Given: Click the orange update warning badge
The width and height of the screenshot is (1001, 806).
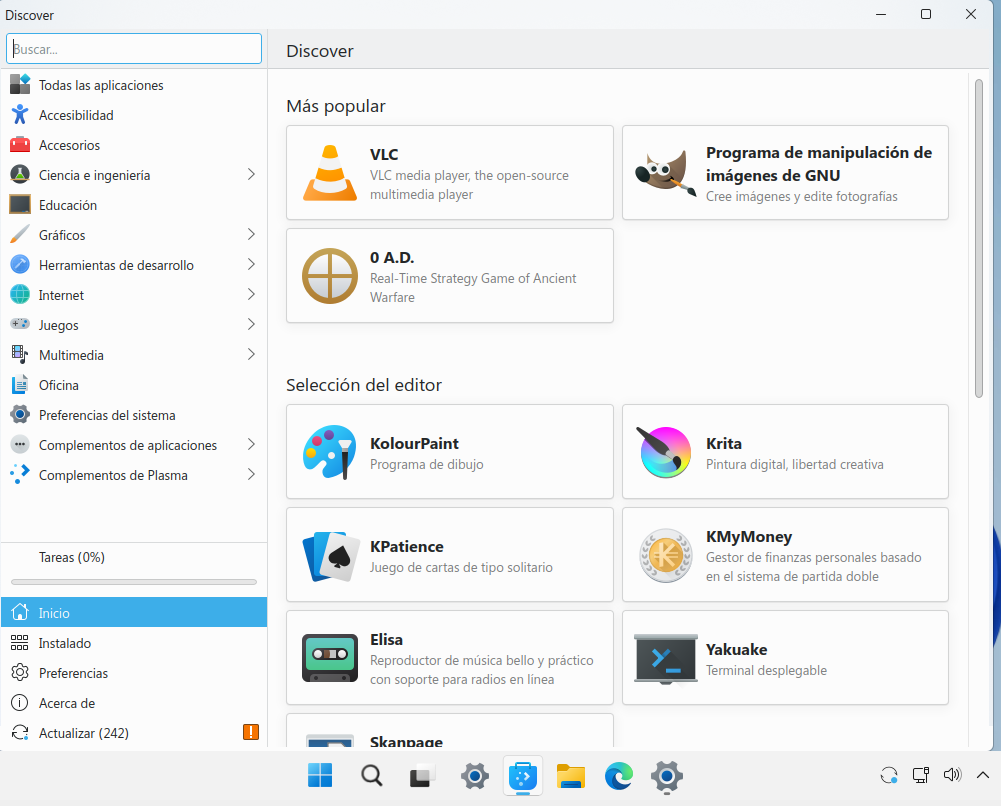Looking at the screenshot, I should (x=251, y=733).
